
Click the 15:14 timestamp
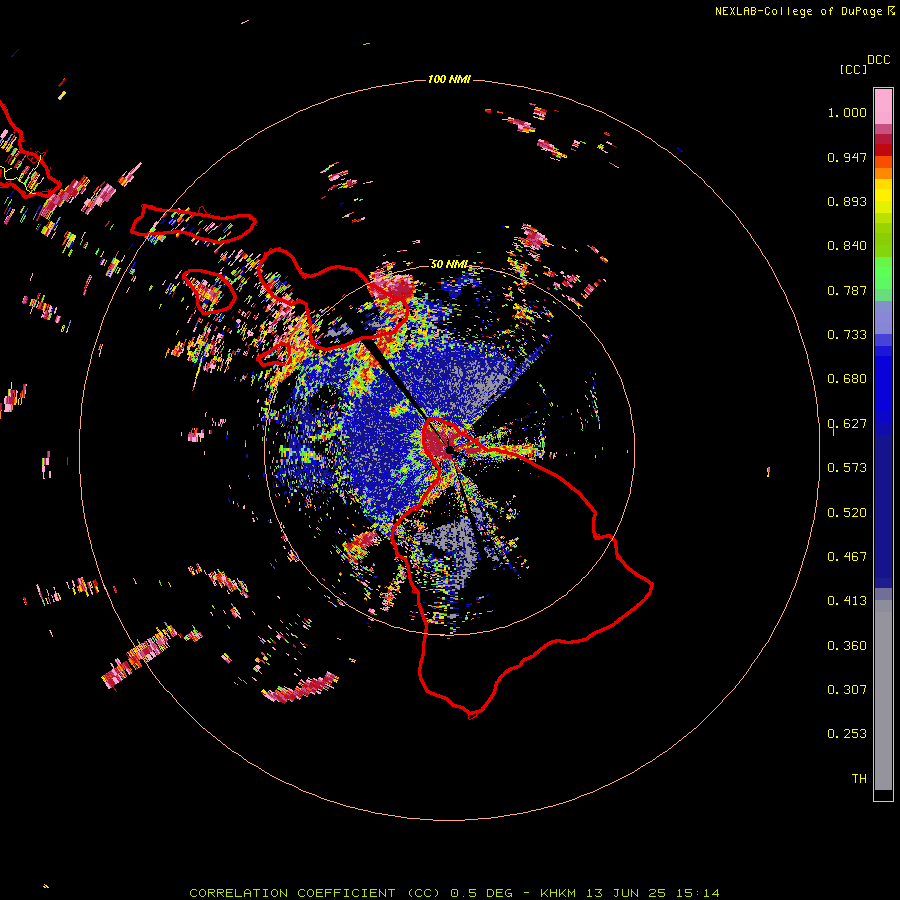tap(697, 893)
